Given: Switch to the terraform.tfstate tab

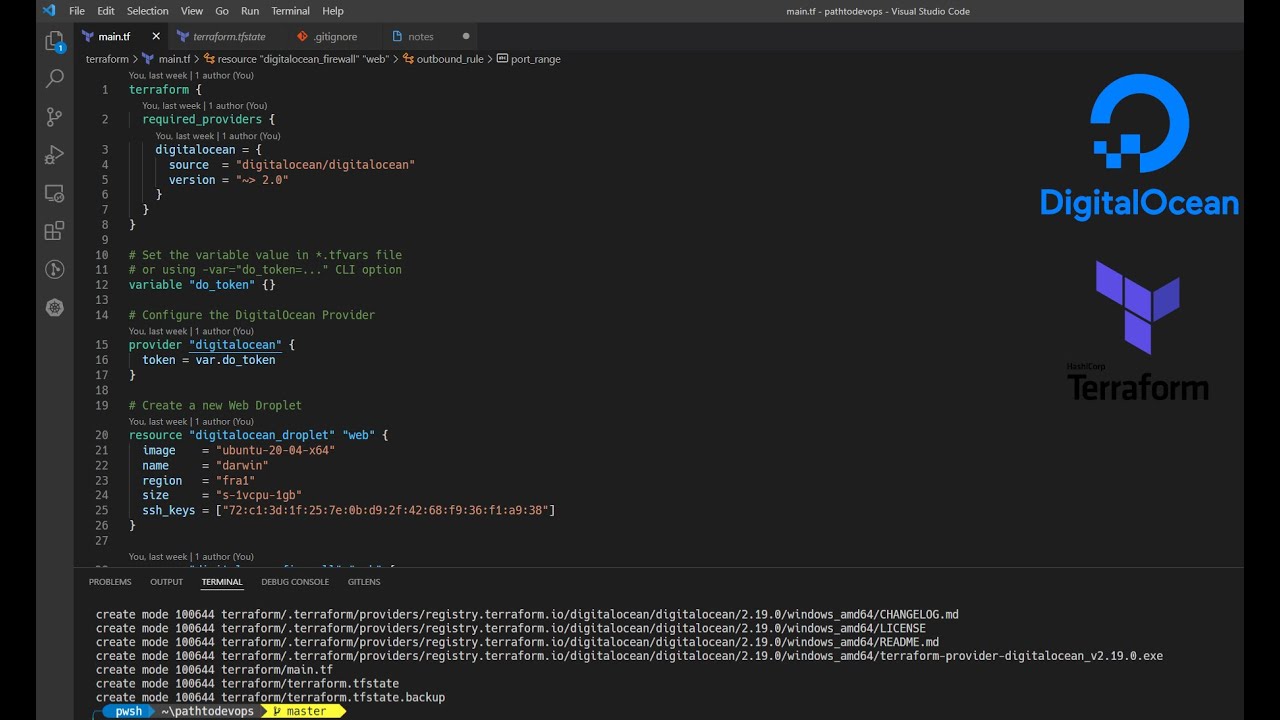Looking at the screenshot, I should pos(228,36).
